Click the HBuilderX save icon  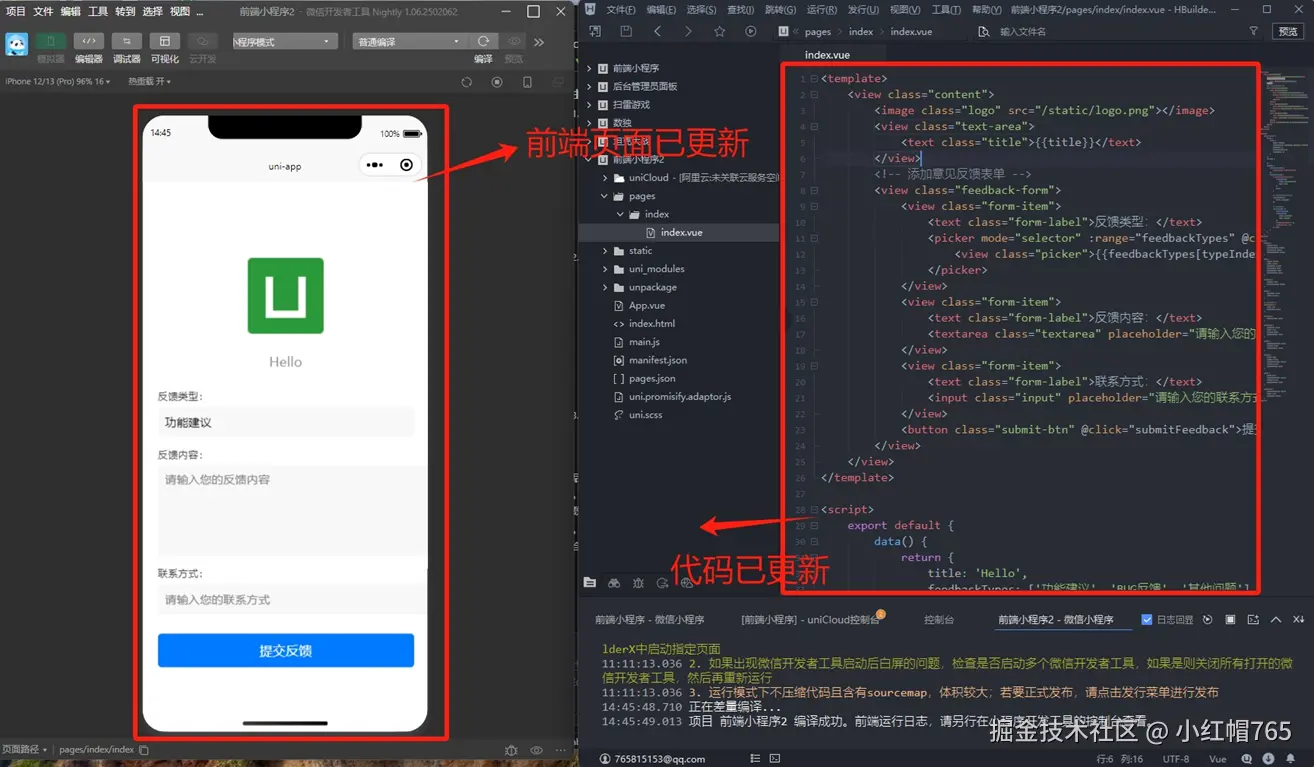point(626,32)
